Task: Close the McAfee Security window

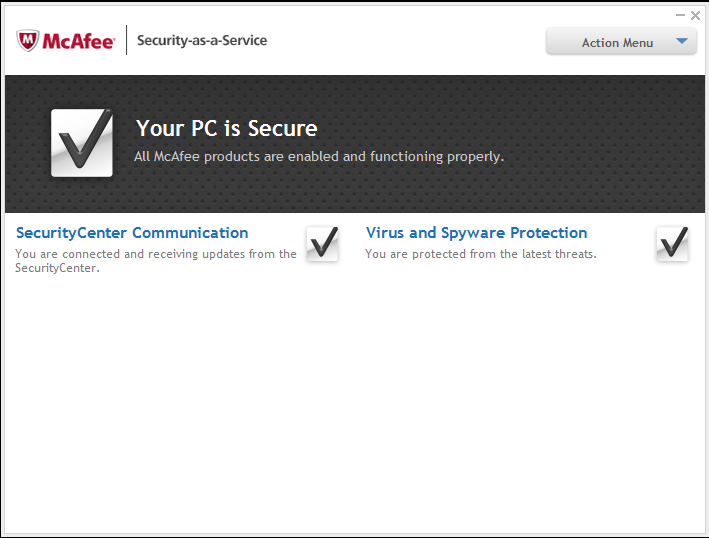Action: click(695, 15)
